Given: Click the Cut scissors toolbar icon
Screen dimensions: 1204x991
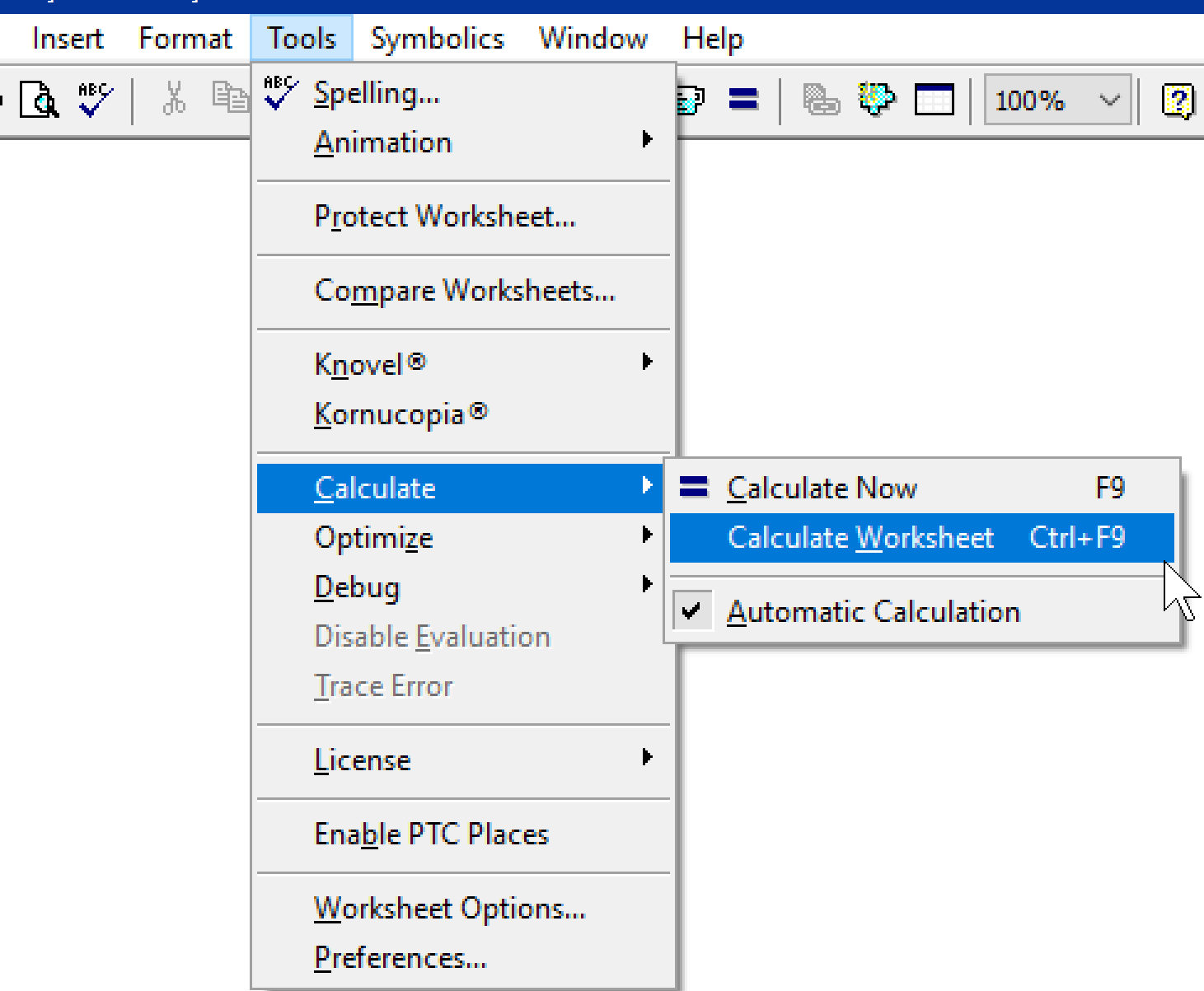Looking at the screenshot, I should click(173, 100).
